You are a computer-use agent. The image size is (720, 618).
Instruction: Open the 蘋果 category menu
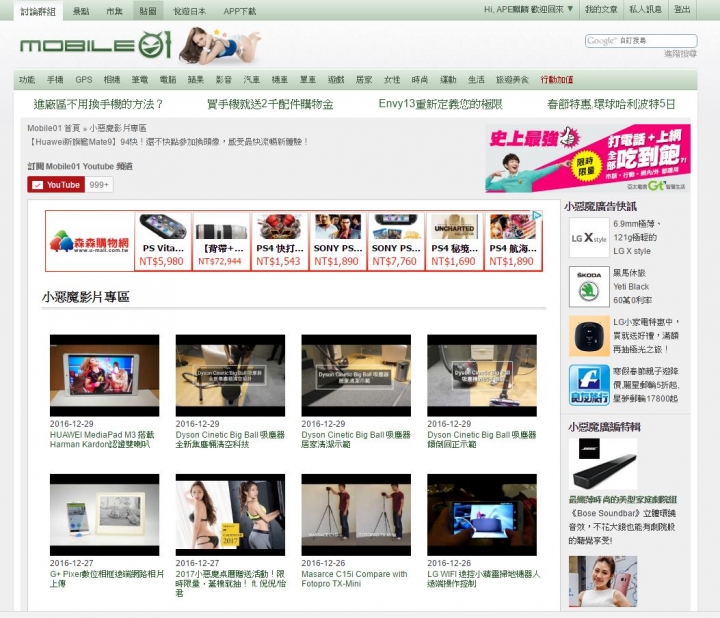tap(196, 80)
